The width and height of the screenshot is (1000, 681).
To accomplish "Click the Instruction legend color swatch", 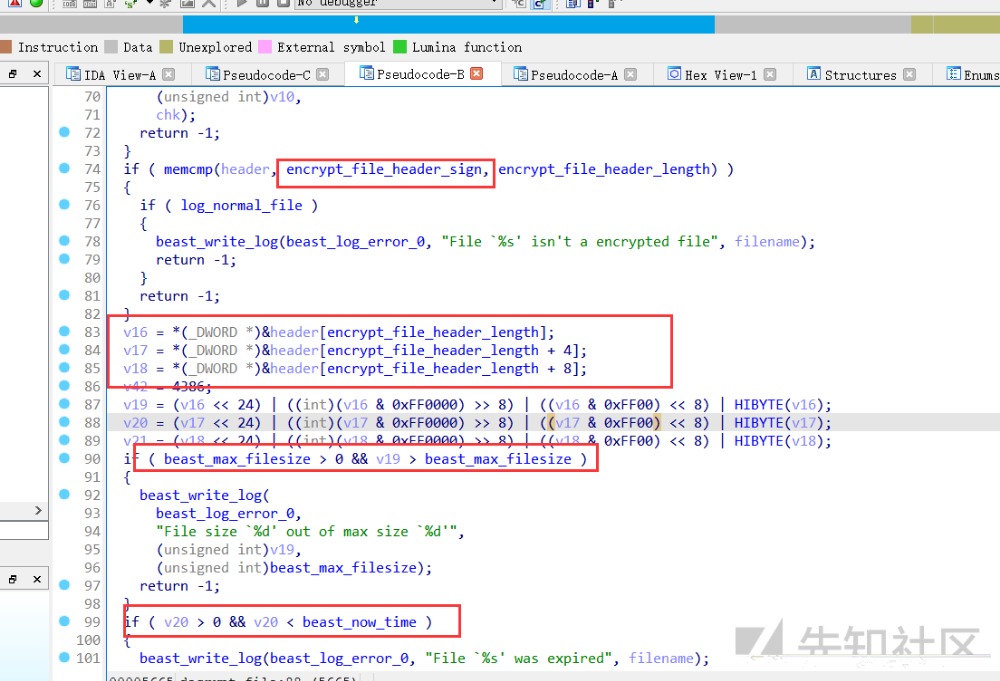I will point(6,47).
